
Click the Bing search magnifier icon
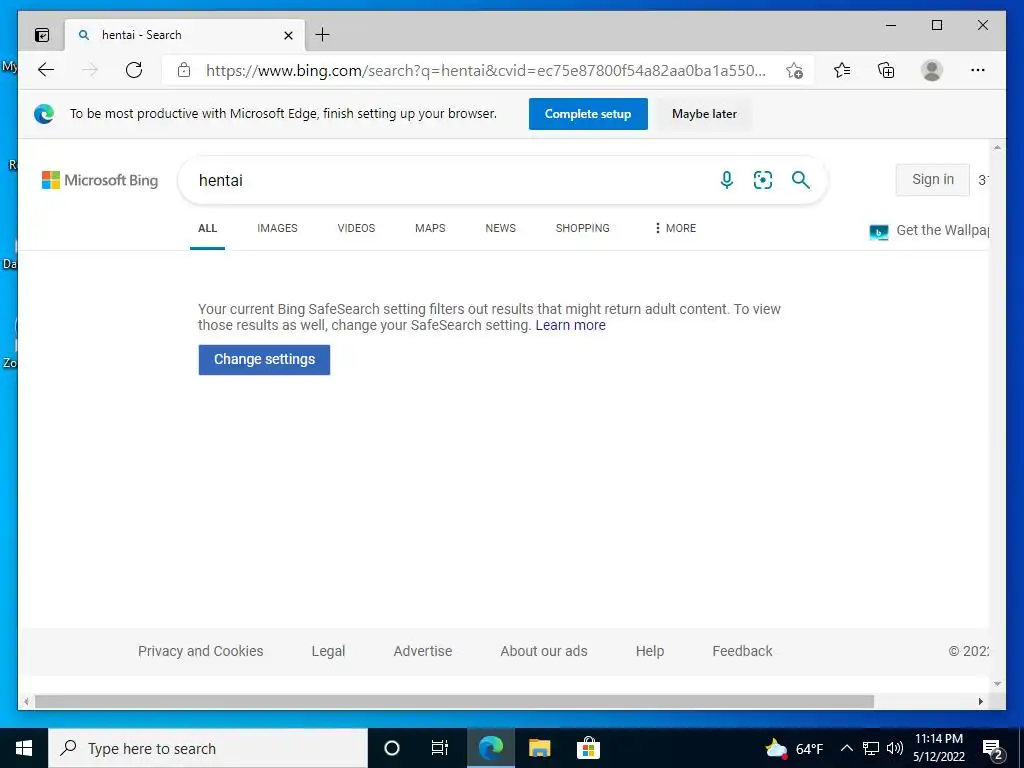pos(801,180)
